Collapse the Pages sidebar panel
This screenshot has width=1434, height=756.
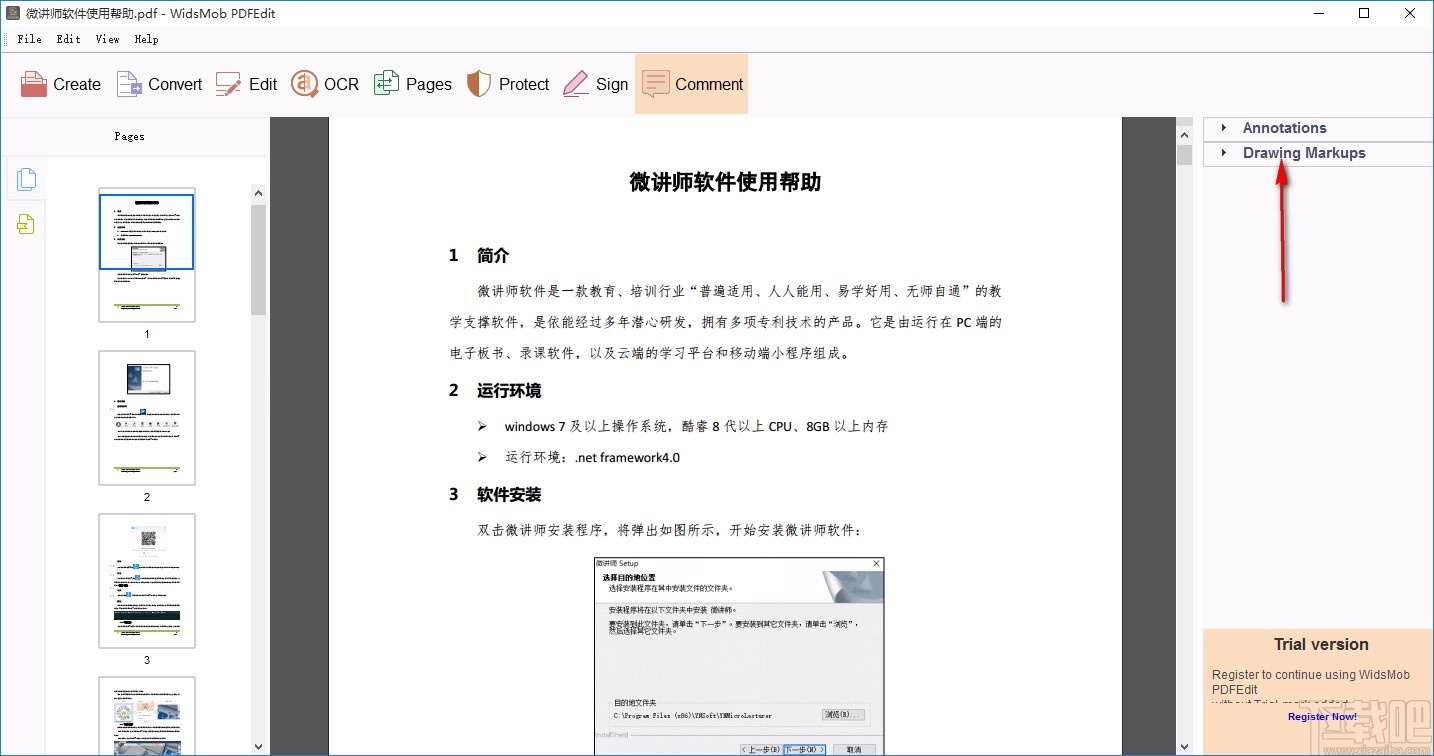[x=129, y=136]
